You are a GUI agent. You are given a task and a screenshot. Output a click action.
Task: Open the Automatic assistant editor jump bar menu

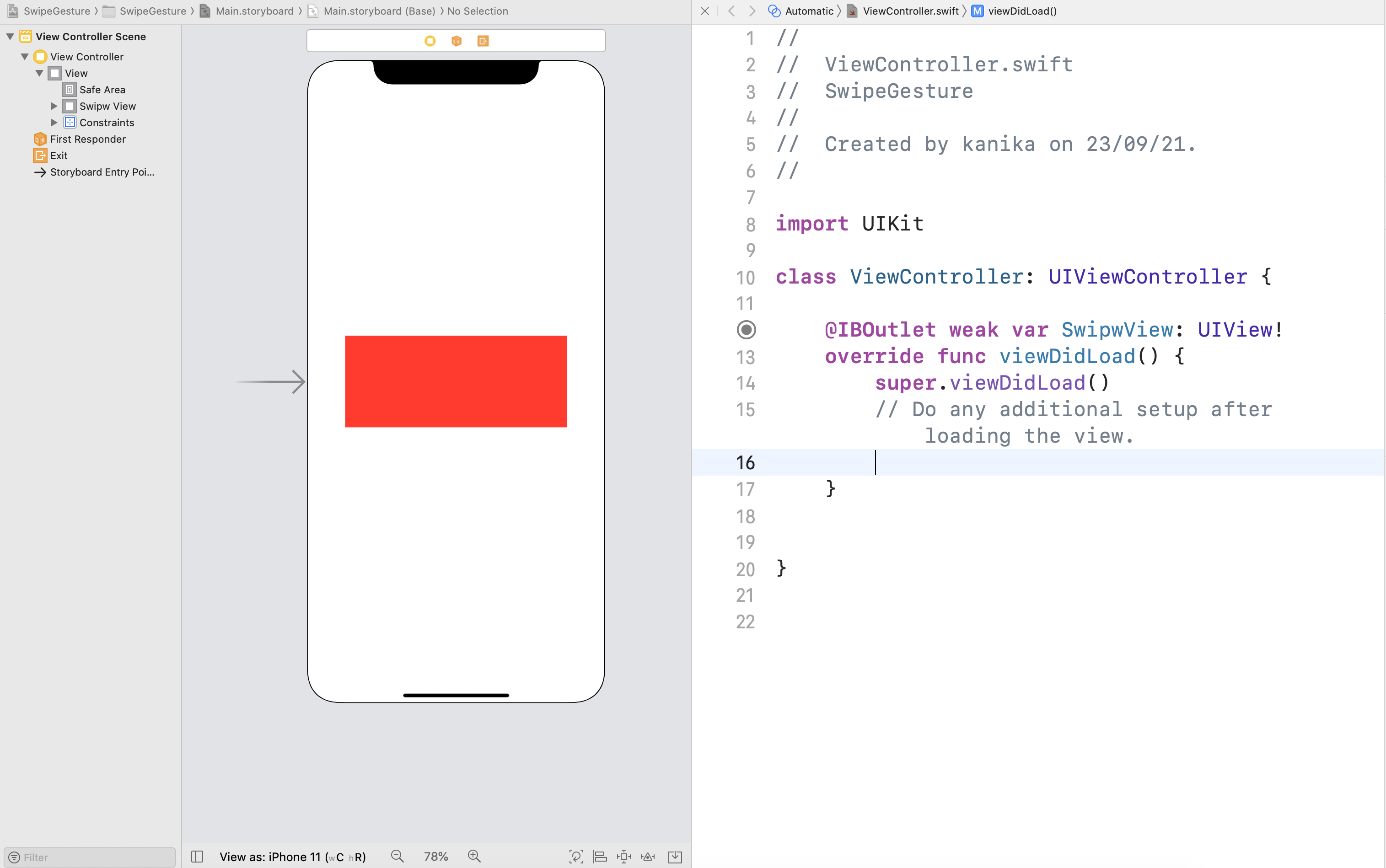(x=808, y=11)
